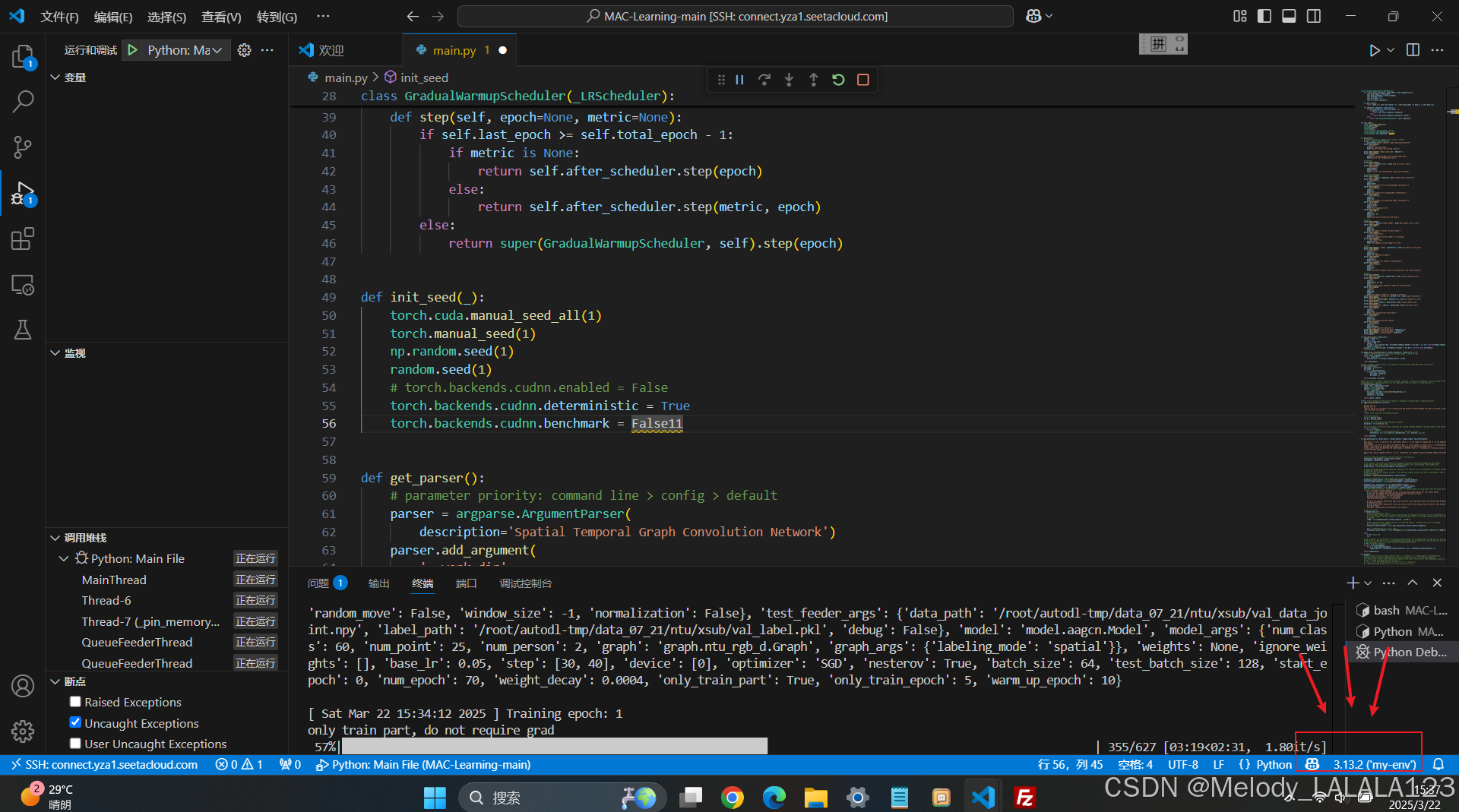The height and width of the screenshot is (812, 1459).
Task: Open the 选择(S) menu
Action: 166,17
